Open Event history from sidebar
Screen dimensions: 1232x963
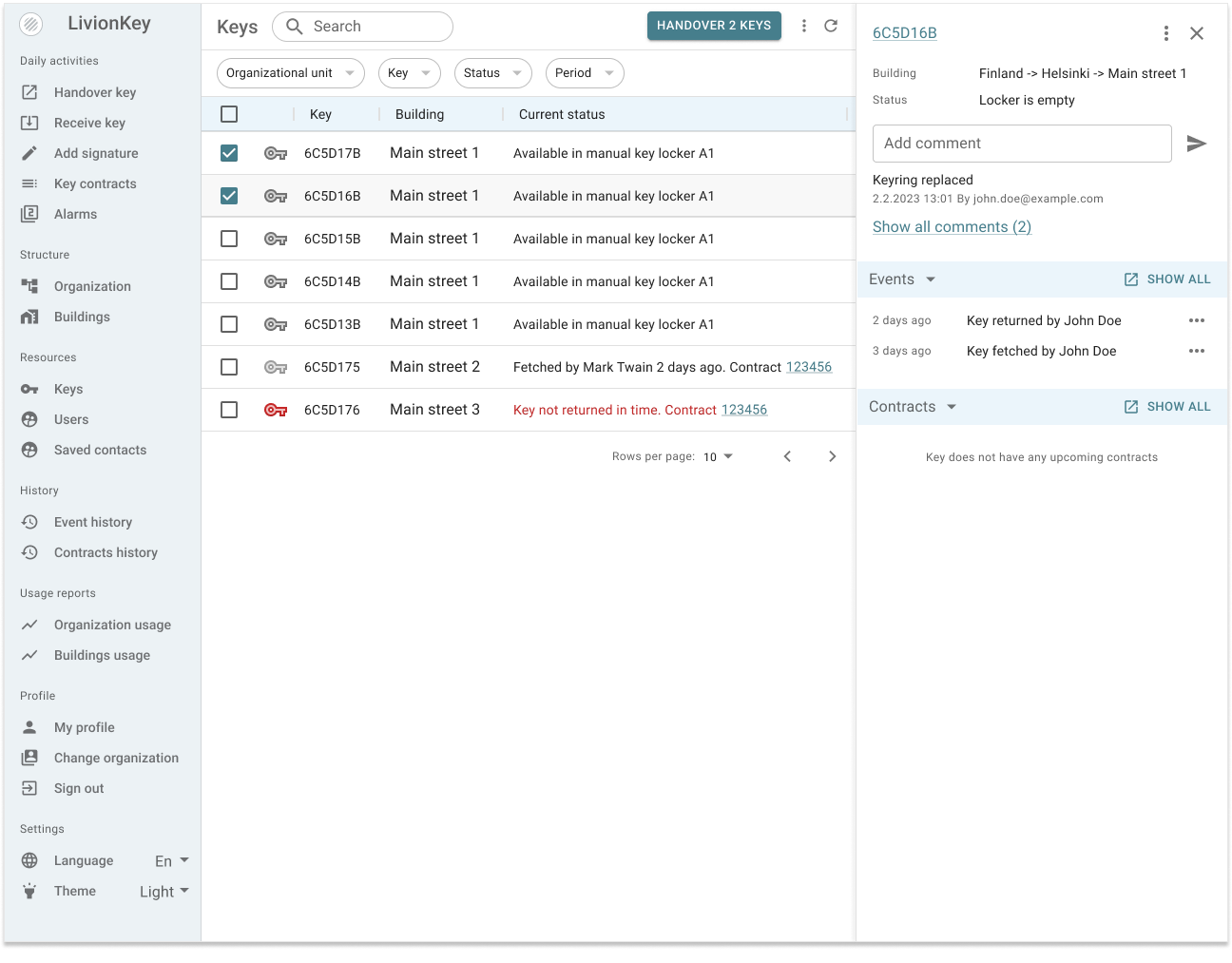click(92, 522)
